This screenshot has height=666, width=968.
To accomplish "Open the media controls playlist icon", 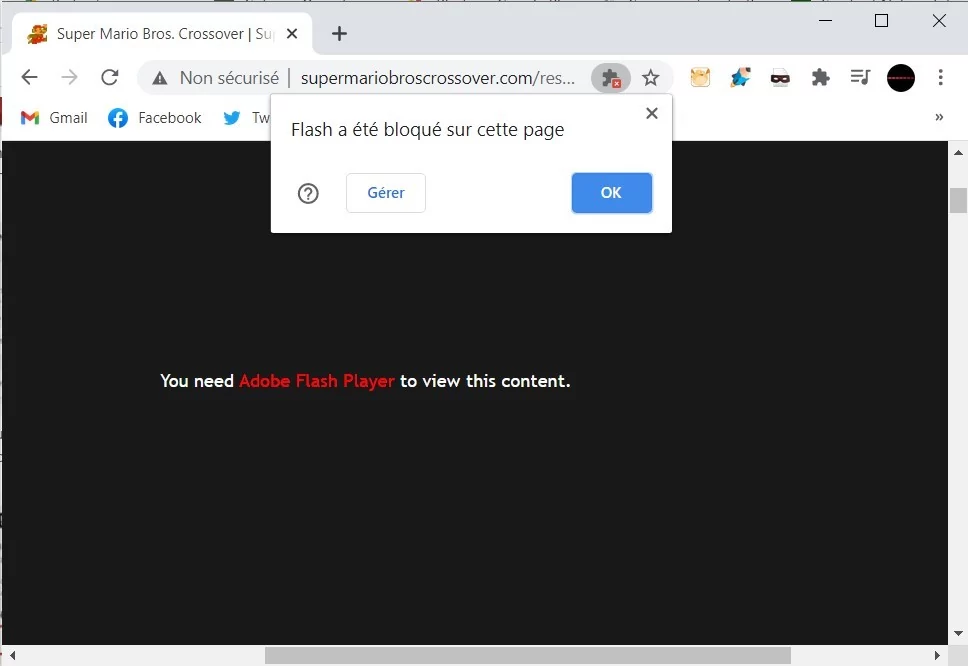I will [x=860, y=78].
